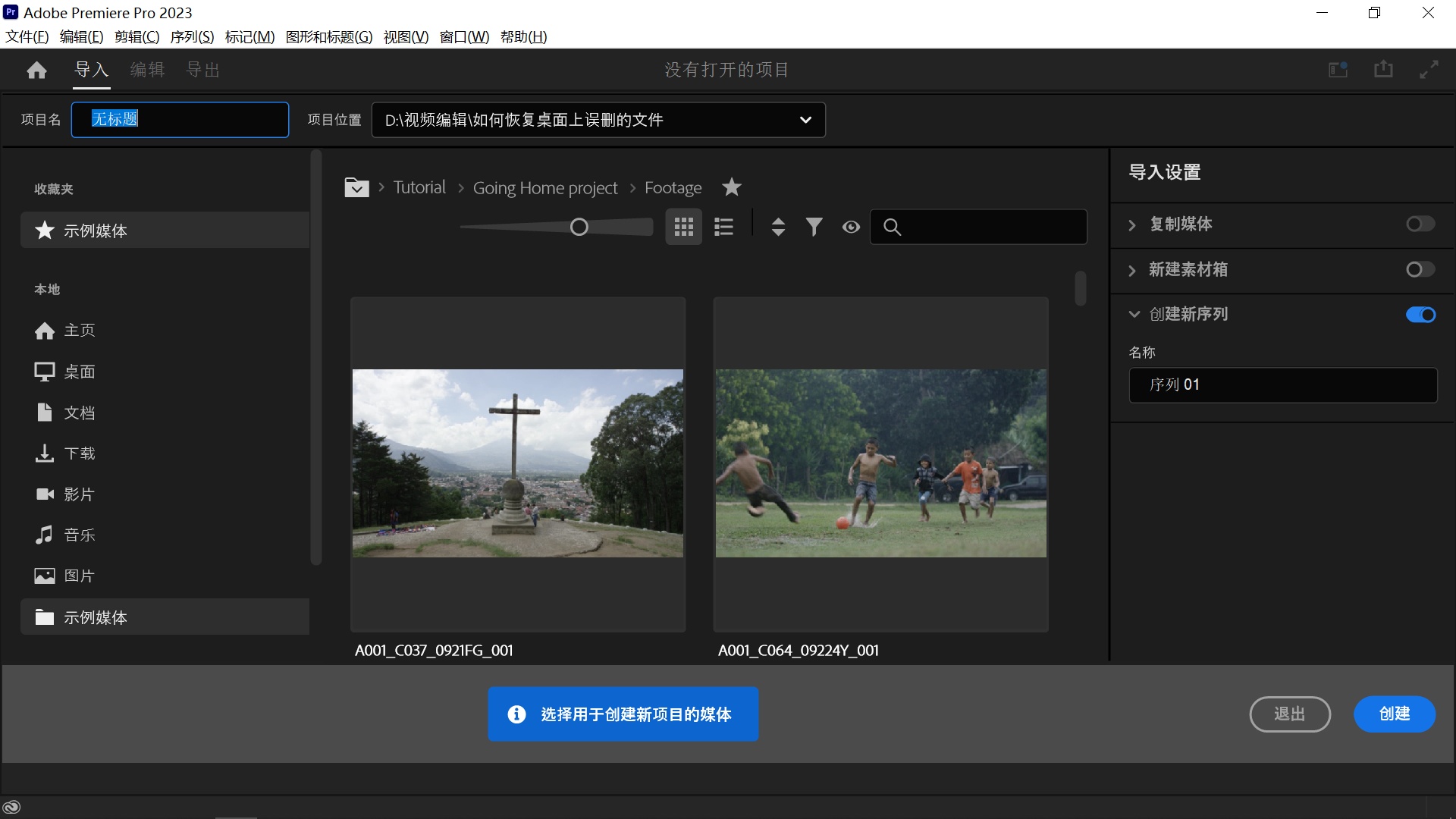This screenshot has height=819, width=1456.
Task: Click the 导入 tab
Action: pyautogui.click(x=90, y=68)
